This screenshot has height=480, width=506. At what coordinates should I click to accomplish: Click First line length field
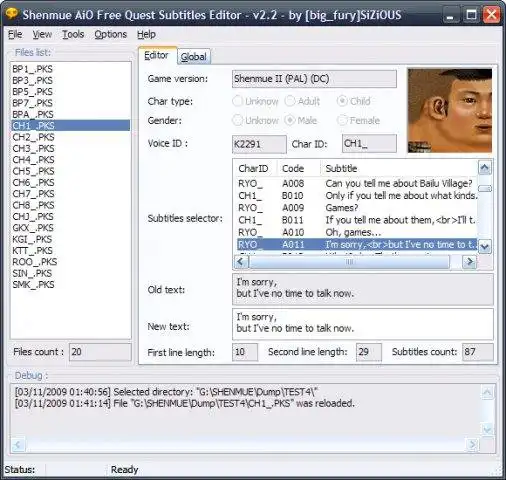[245, 352]
